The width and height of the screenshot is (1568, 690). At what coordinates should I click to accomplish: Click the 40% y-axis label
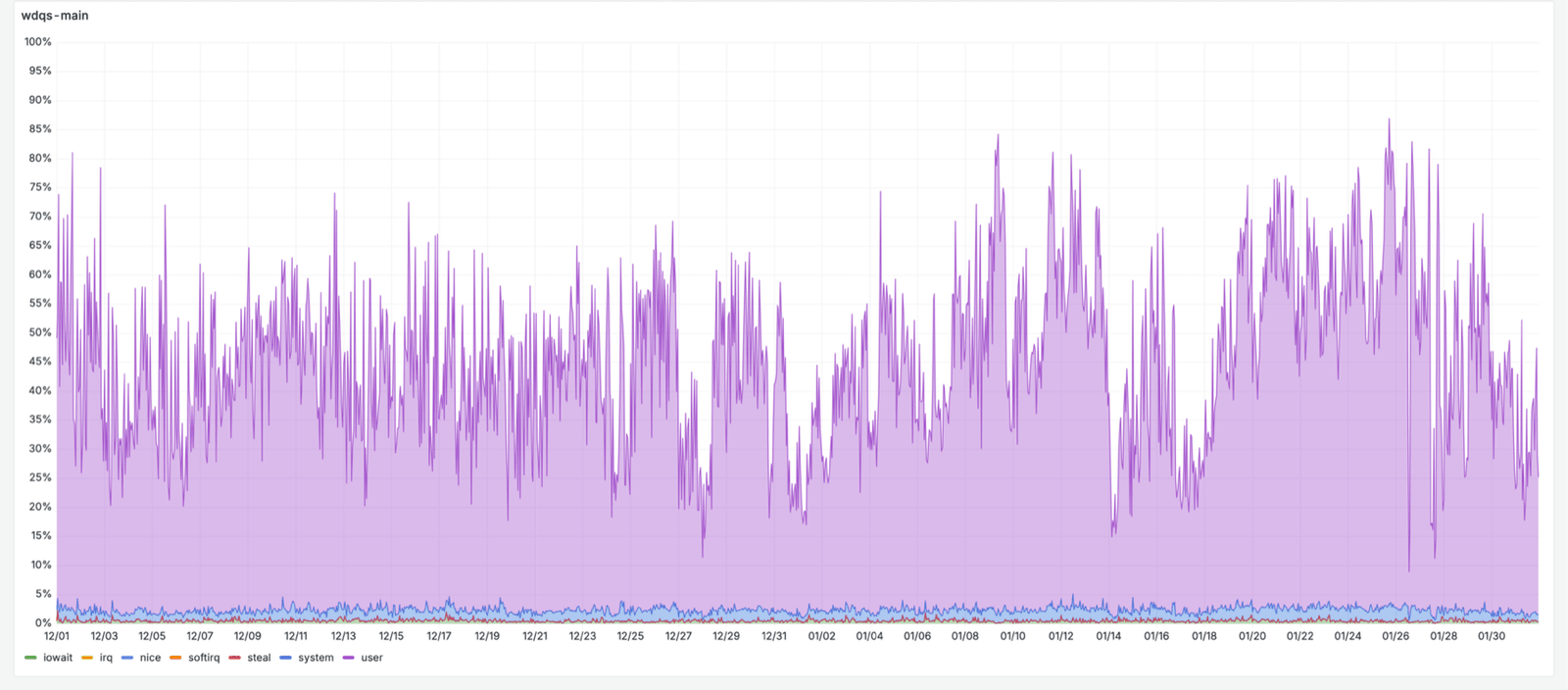pos(40,390)
